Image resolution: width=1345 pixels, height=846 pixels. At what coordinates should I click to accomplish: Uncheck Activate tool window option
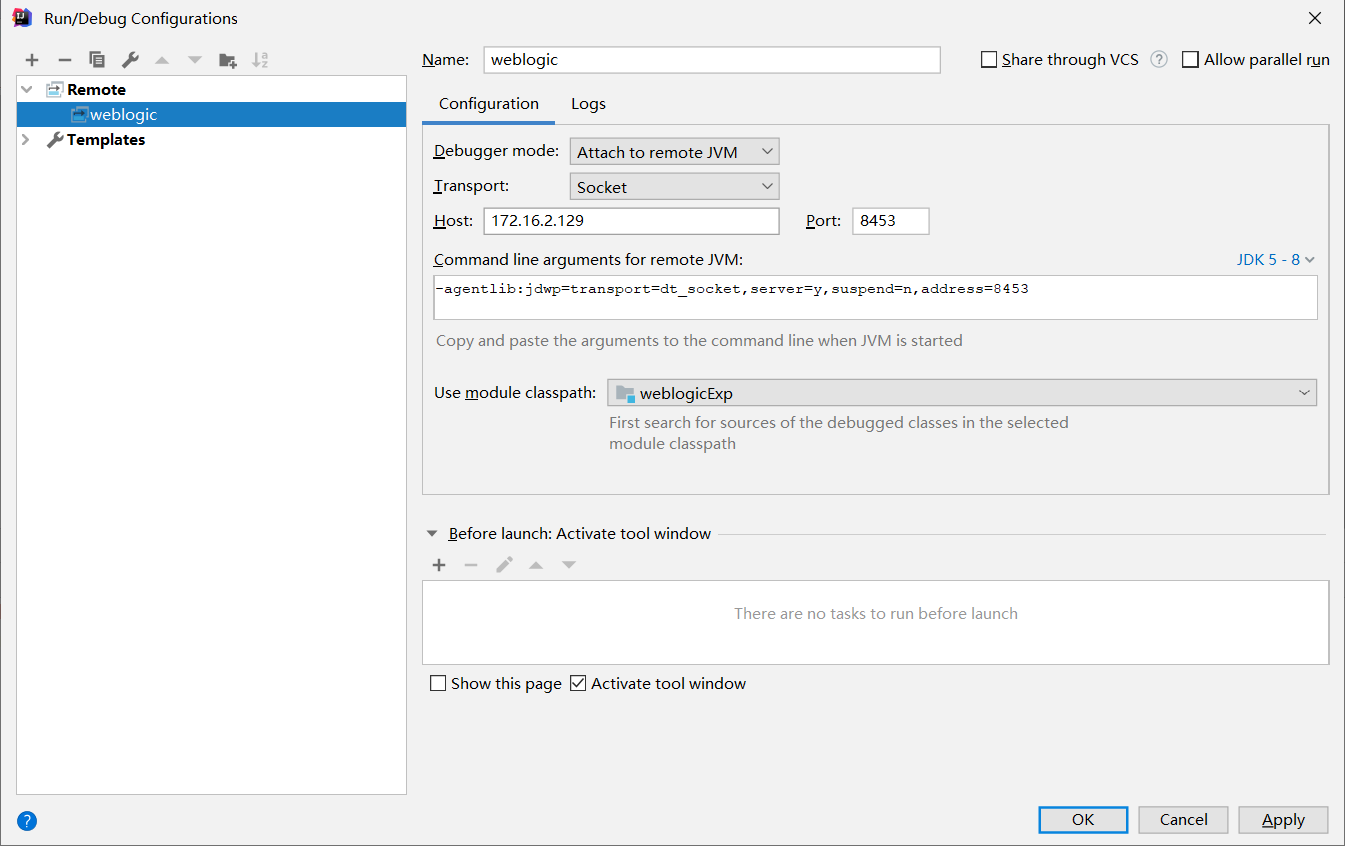click(578, 684)
